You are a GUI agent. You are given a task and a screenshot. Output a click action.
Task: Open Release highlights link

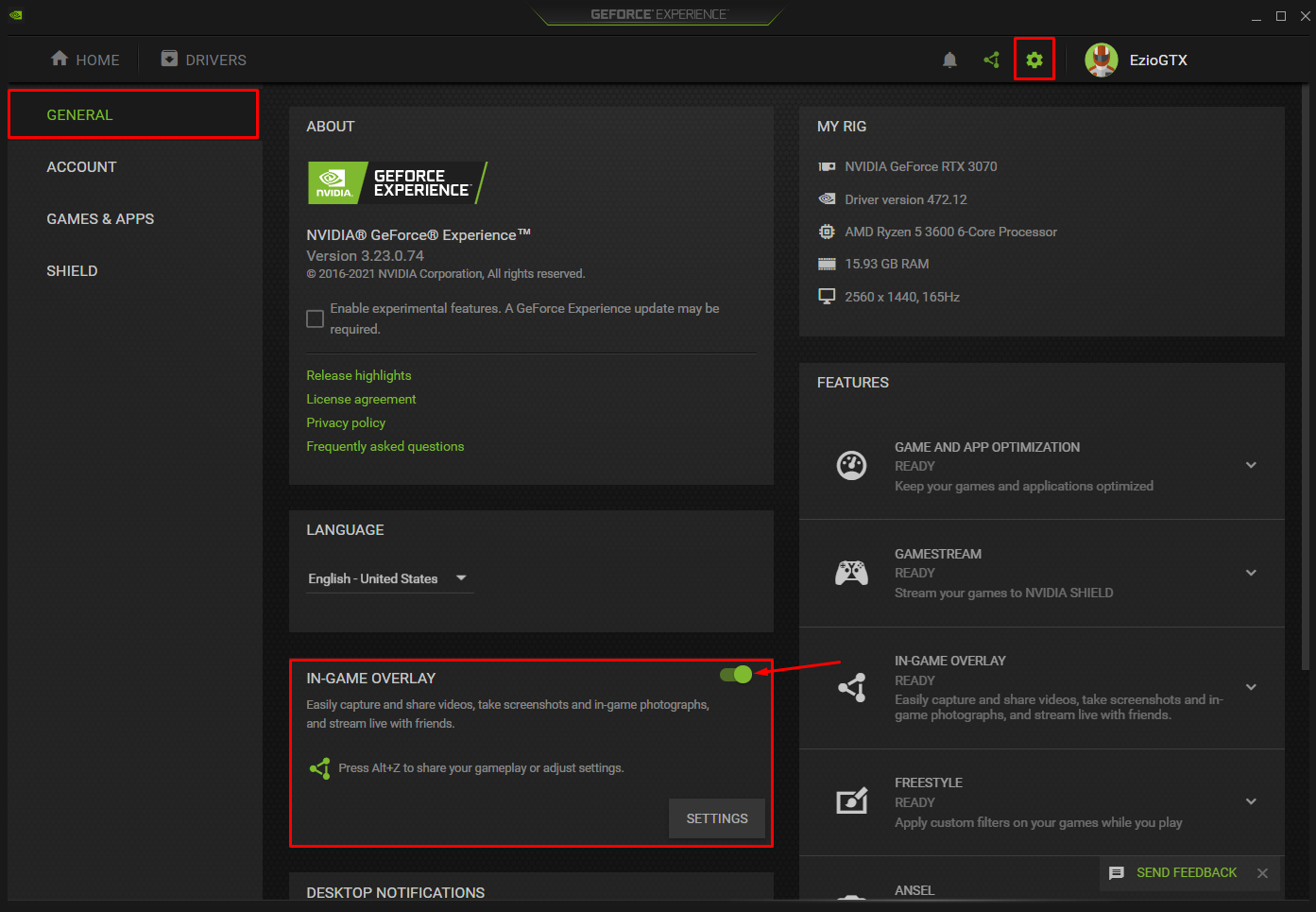pos(359,375)
